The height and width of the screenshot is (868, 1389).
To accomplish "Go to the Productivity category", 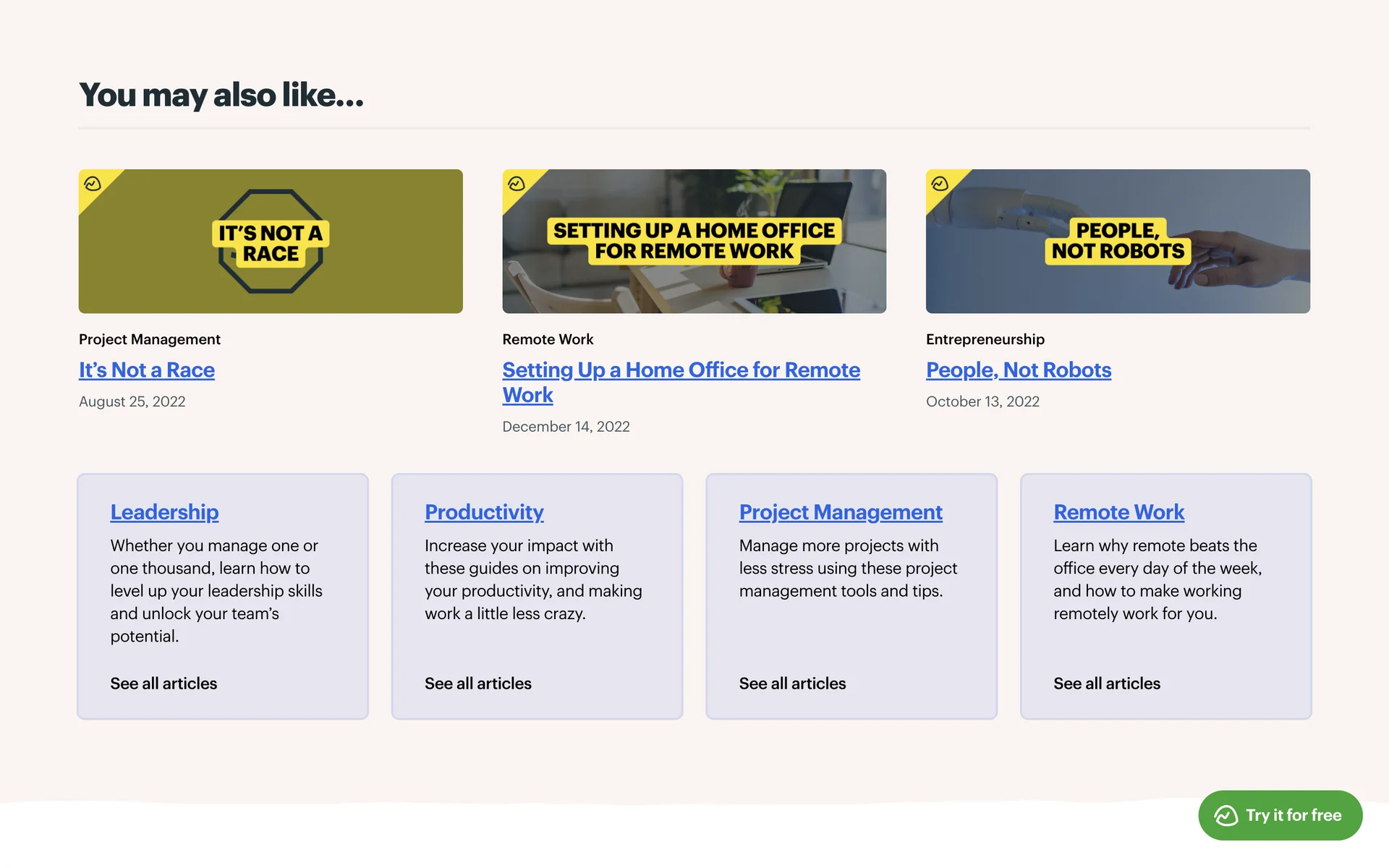I will [484, 512].
